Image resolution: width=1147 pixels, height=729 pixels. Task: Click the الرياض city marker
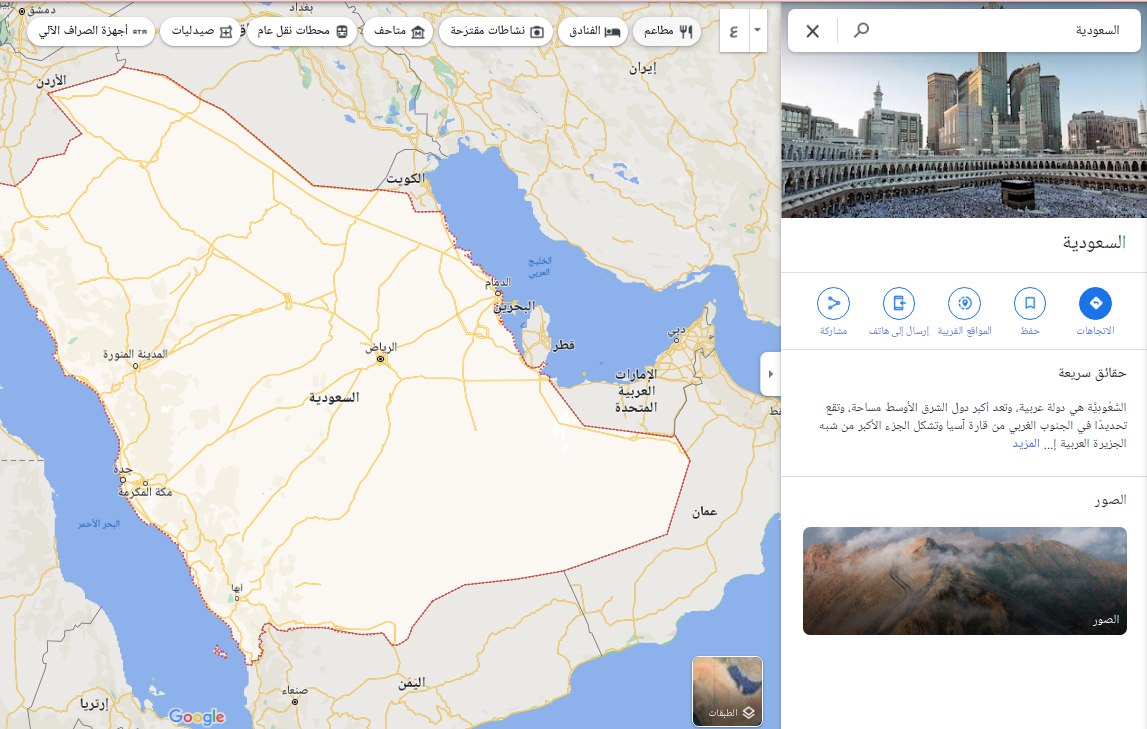coord(380,359)
